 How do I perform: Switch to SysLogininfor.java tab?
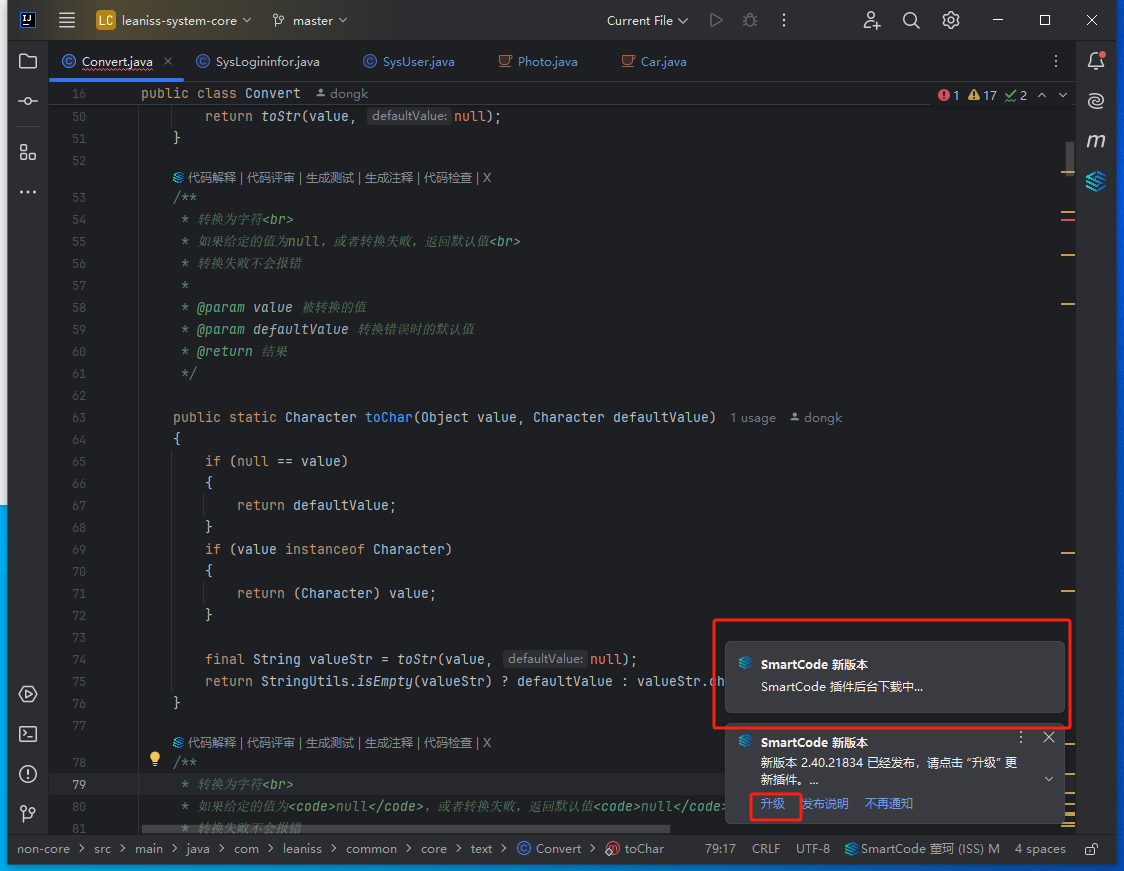(x=258, y=62)
